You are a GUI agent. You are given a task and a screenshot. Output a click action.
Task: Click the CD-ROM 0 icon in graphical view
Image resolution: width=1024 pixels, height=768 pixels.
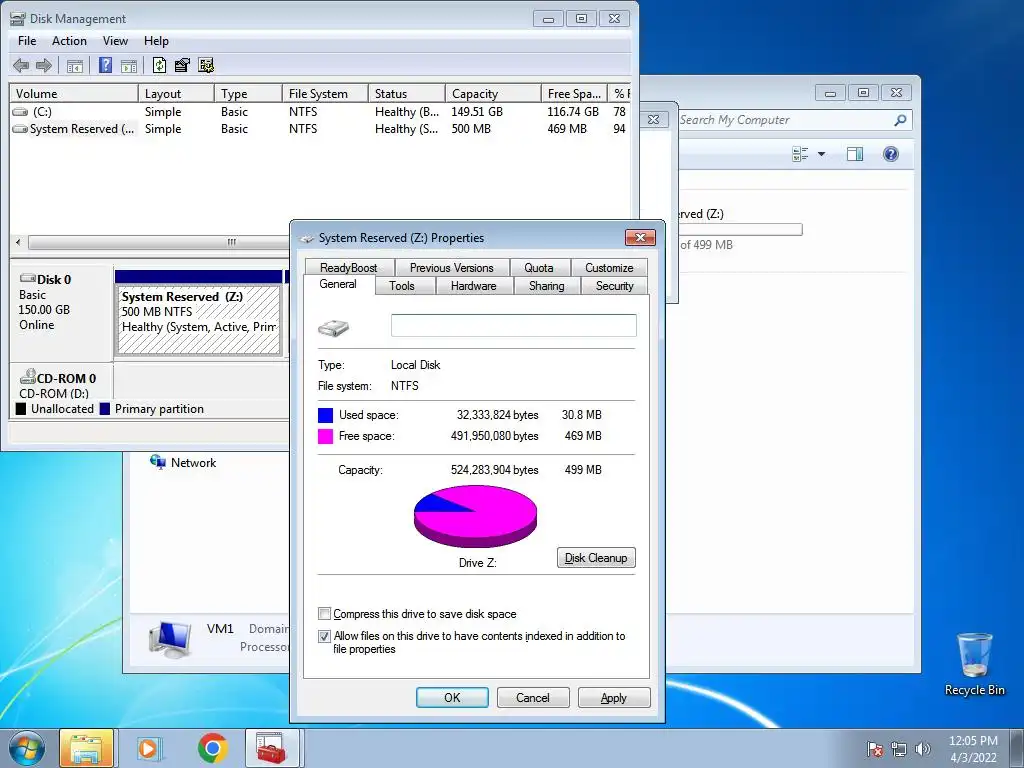click(28, 377)
